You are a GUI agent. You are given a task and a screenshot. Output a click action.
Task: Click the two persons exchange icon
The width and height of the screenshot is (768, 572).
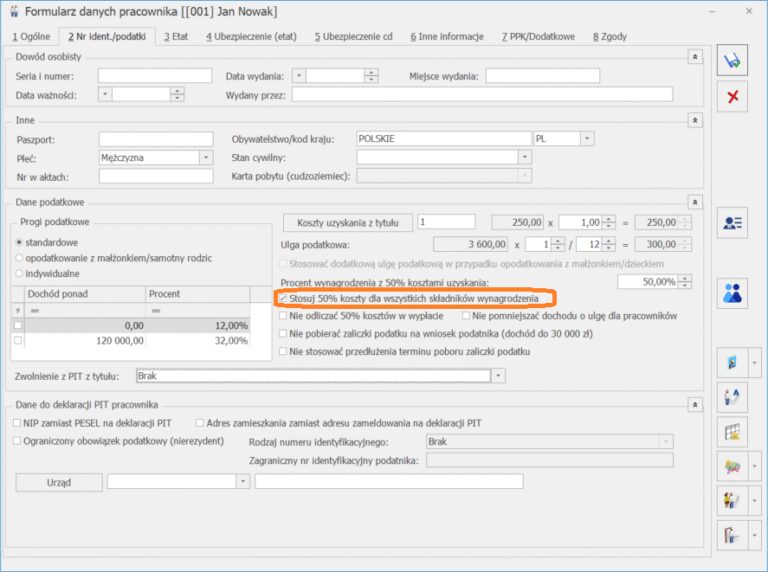pos(732,397)
